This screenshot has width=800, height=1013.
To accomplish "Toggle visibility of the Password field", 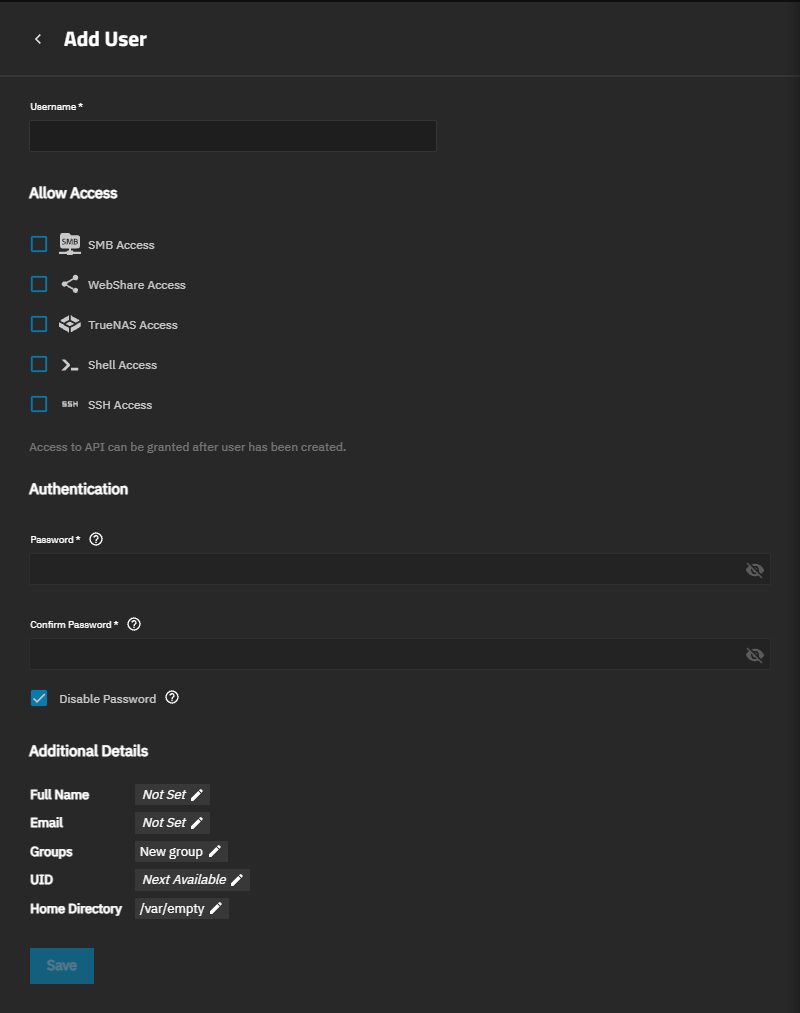I will click(x=755, y=570).
